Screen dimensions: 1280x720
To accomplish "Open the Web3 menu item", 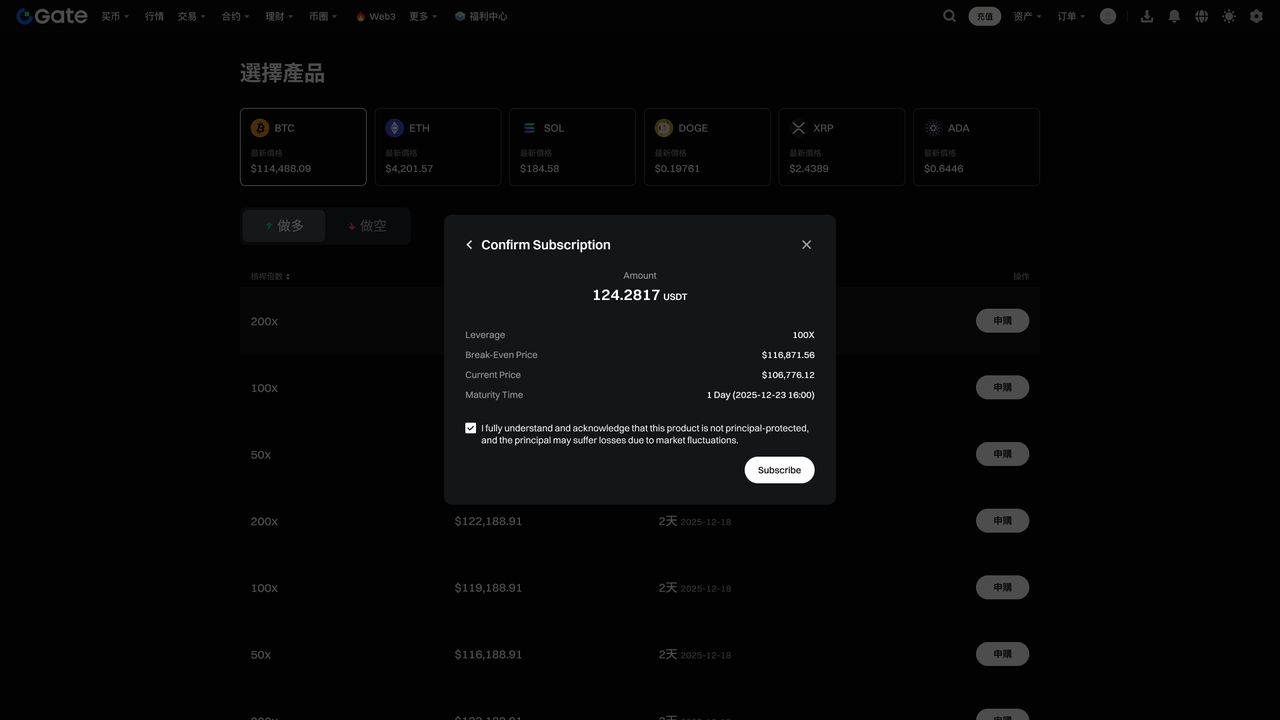I will tap(376, 16).
